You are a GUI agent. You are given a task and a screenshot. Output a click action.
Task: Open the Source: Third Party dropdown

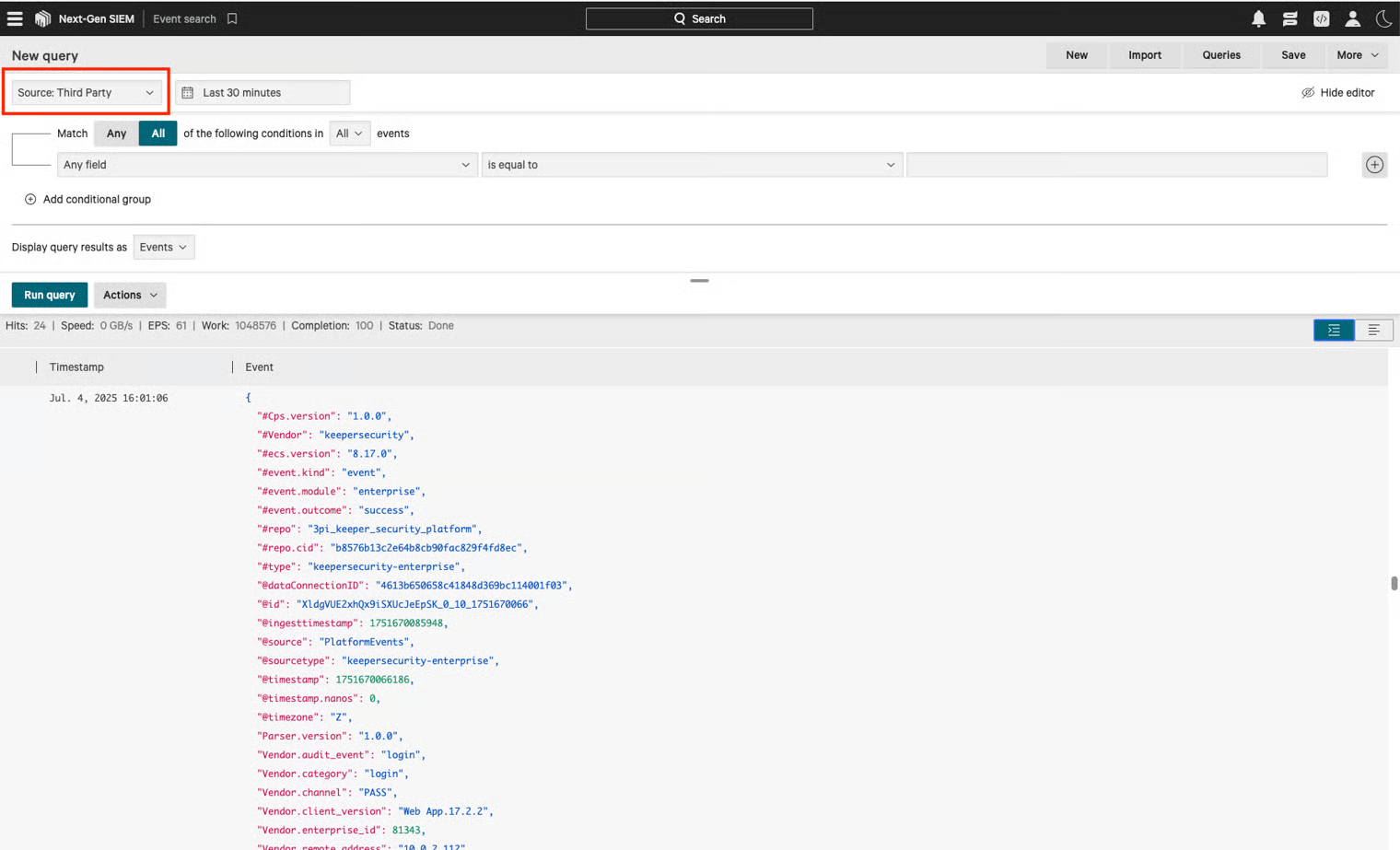86,93
